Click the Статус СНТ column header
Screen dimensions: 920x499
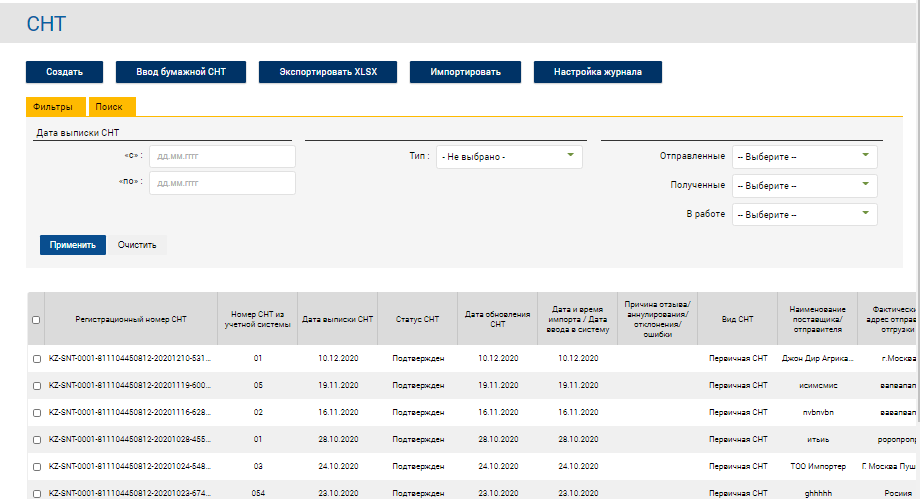pyautogui.click(x=417, y=319)
